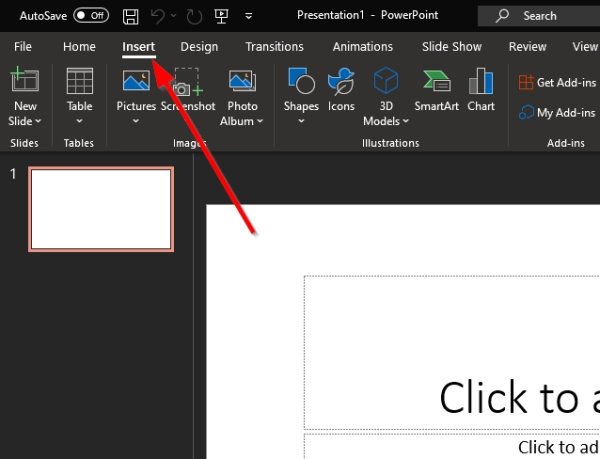Open the Undo history dropdown arrow

coord(174,16)
